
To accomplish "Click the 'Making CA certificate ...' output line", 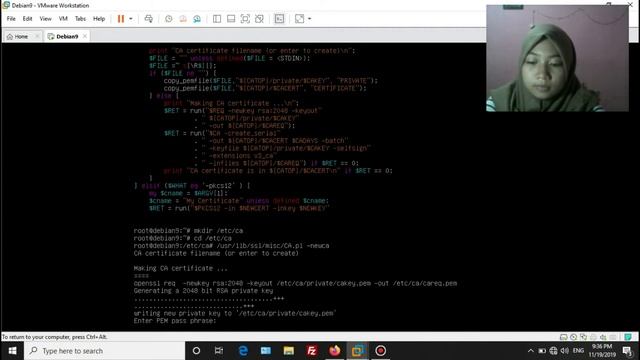I will [180, 268].
